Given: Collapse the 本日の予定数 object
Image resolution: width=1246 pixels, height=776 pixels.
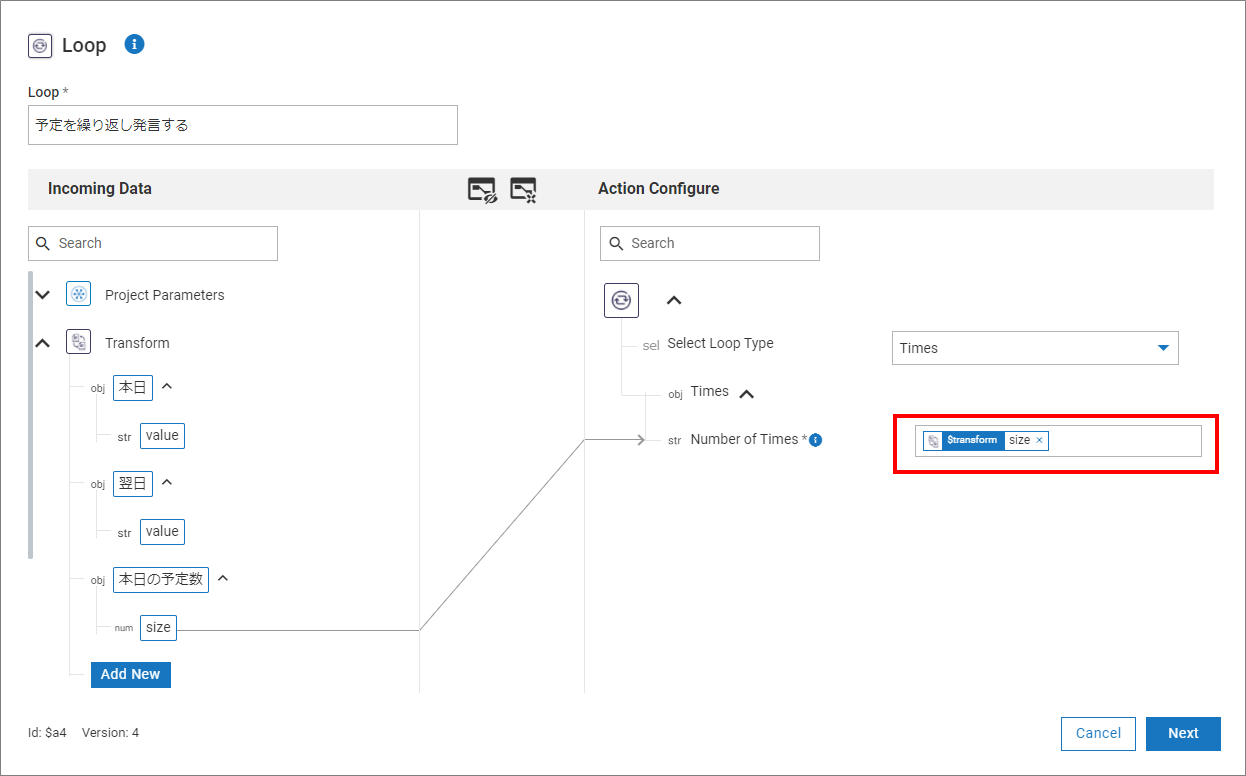Looking at the screenshot, I should (x=223, y=579).
